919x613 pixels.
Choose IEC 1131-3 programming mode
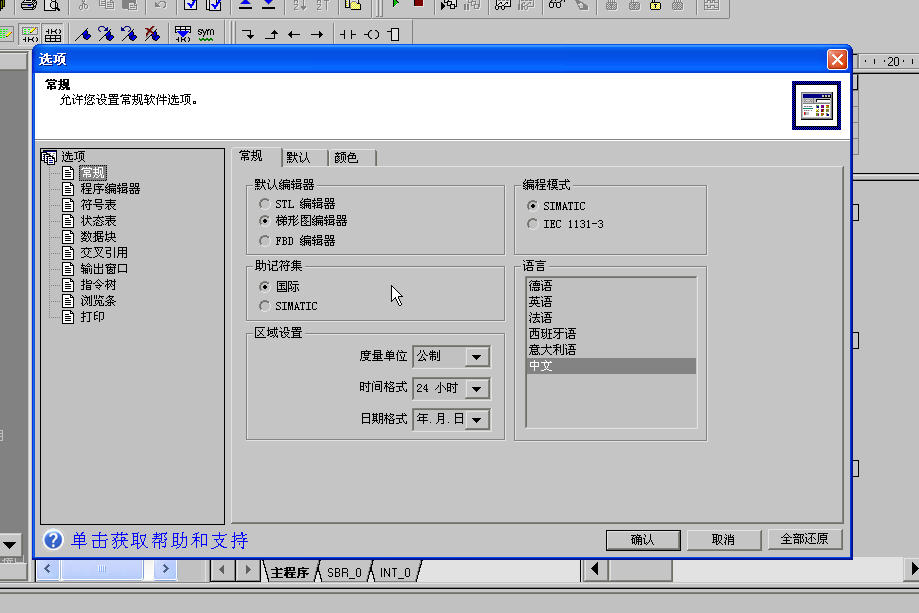(532, 224)
